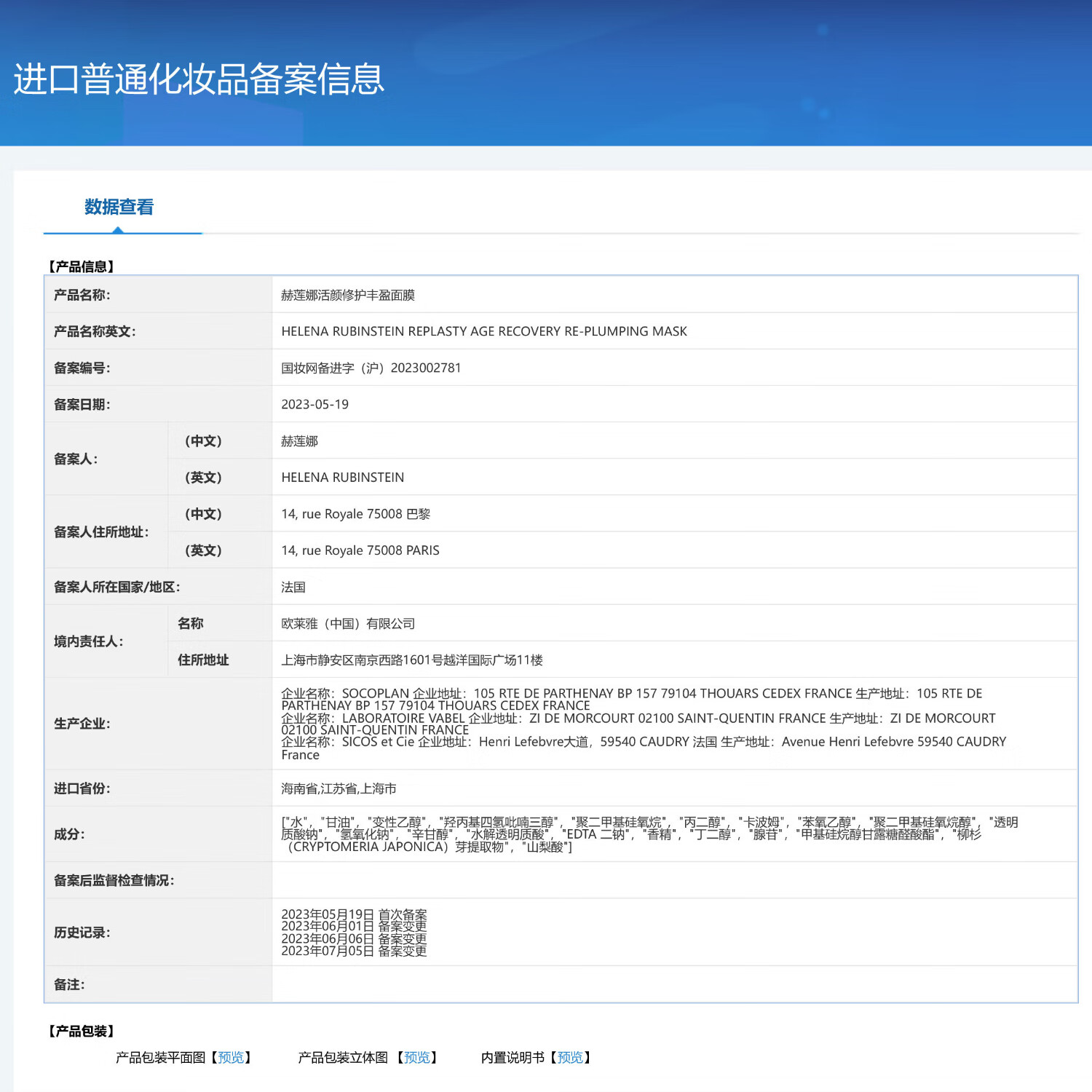The width and height of the screenshot is (1092, 1092).
Task: Click 首次备案 history entry dated 2023年05月19日
Action: (x=355, y=914)
